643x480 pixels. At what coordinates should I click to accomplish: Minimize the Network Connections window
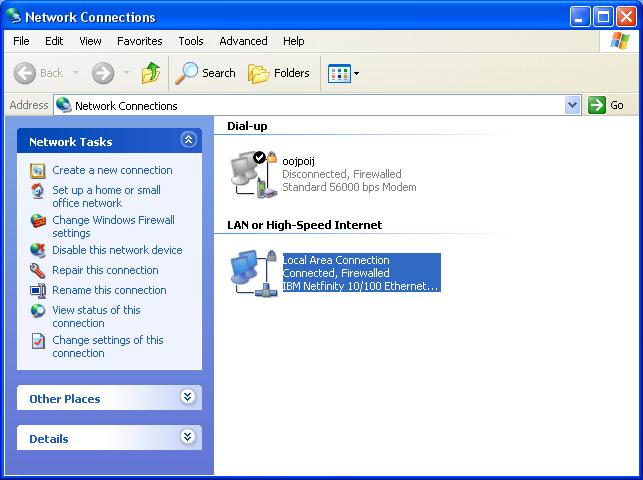pyautogui.click(x=580, y=17)
